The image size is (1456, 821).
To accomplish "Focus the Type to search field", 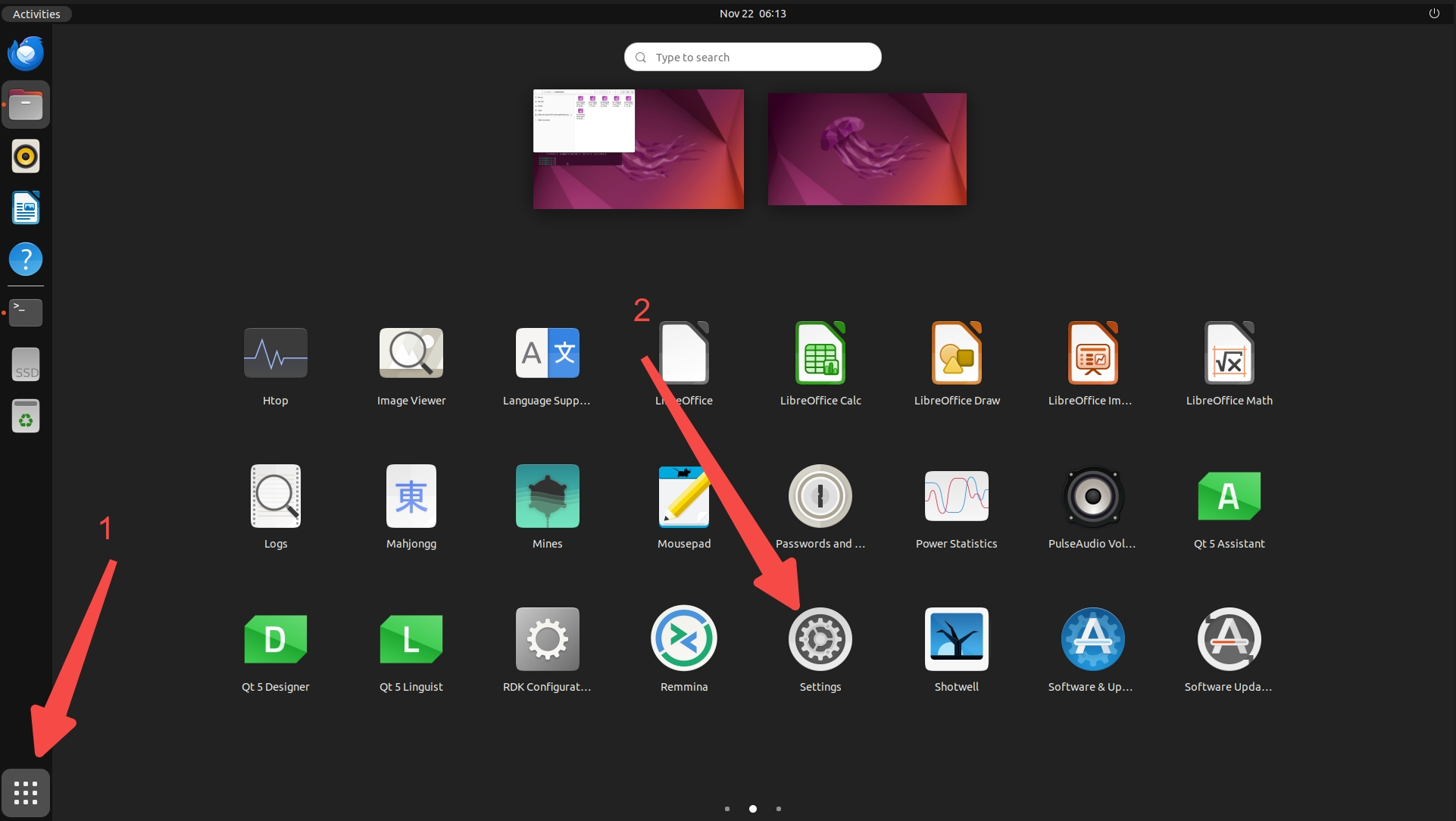I will [x=752, y=57].
